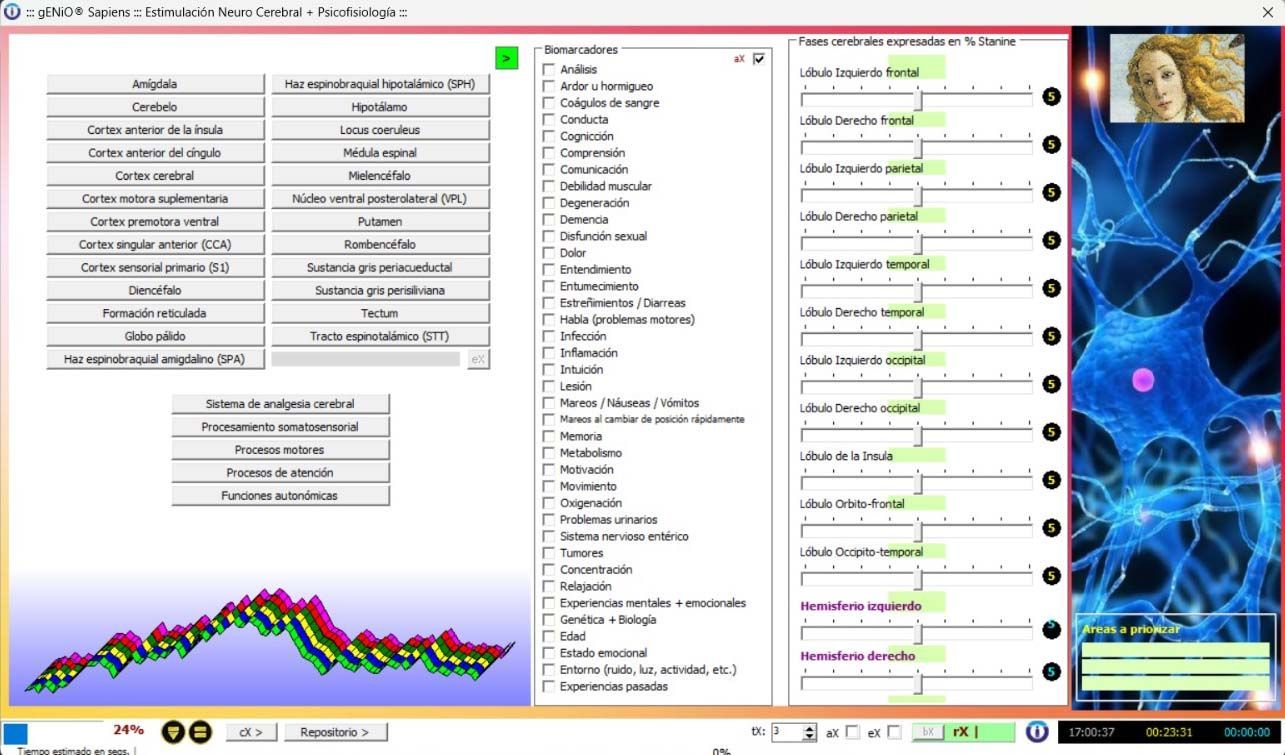Click the 5 icon for Lóbulo Occipito-temporal
Viewport: 1285px width, 755px height.
pos(1051,576)
